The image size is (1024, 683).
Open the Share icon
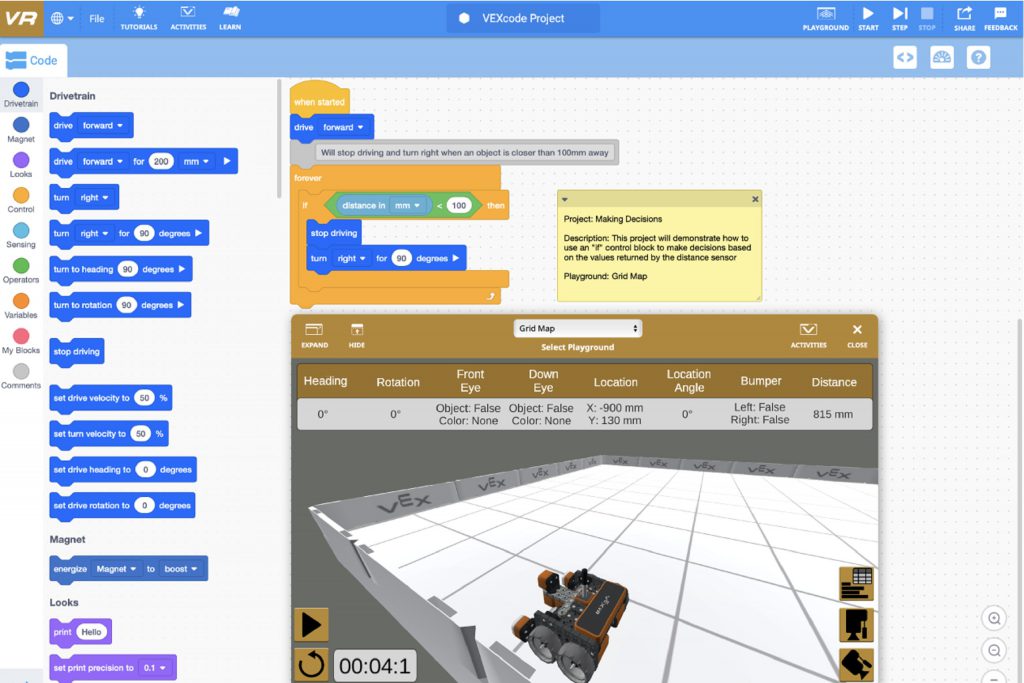pyautogui.click(x=964, y=18)
